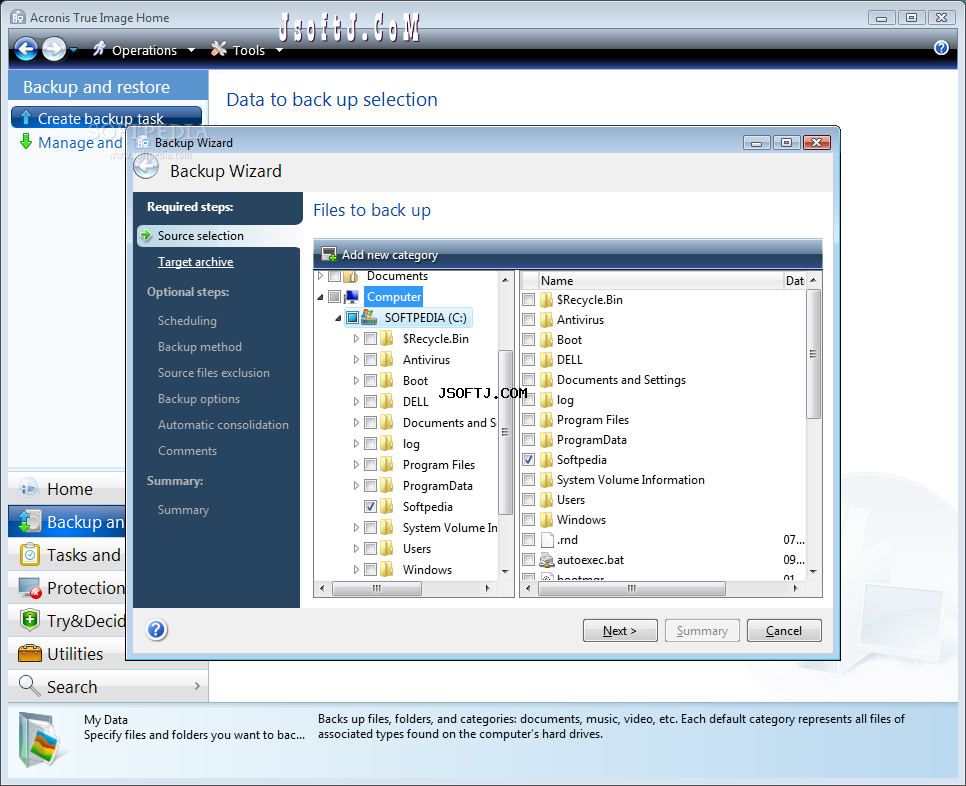The width and height of the screenshot is (966, 786).
Task: Expand the Boot folder tree node
Action: [x=356, y=381]
